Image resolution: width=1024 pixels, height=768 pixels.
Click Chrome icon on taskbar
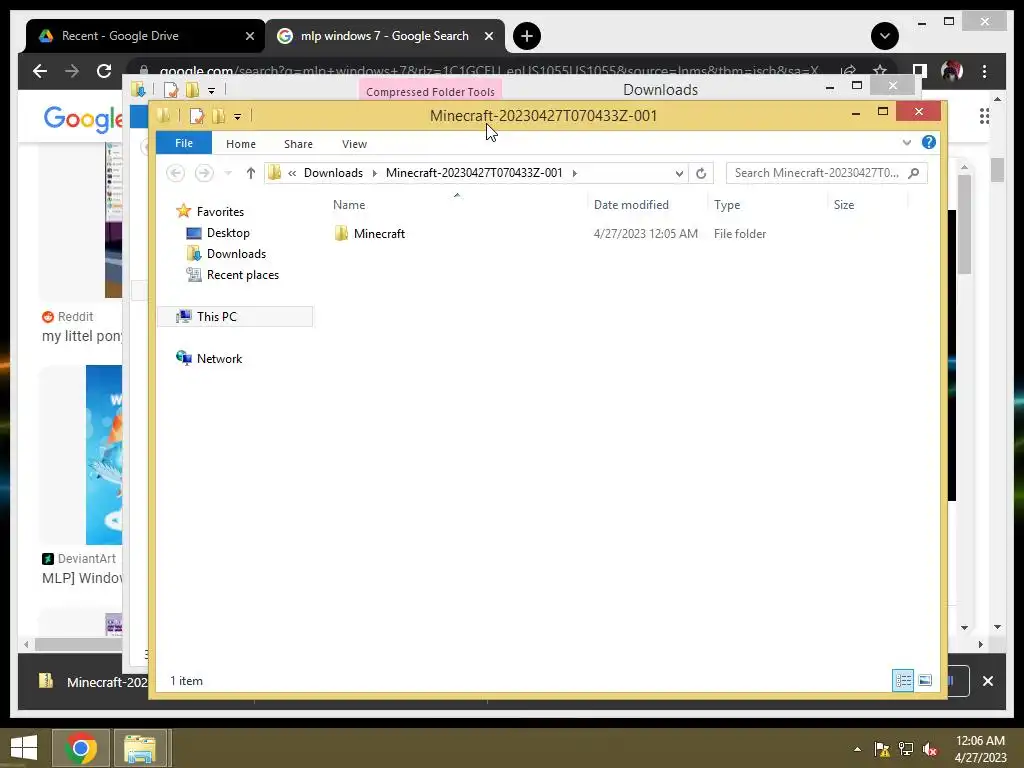(80, 748)
